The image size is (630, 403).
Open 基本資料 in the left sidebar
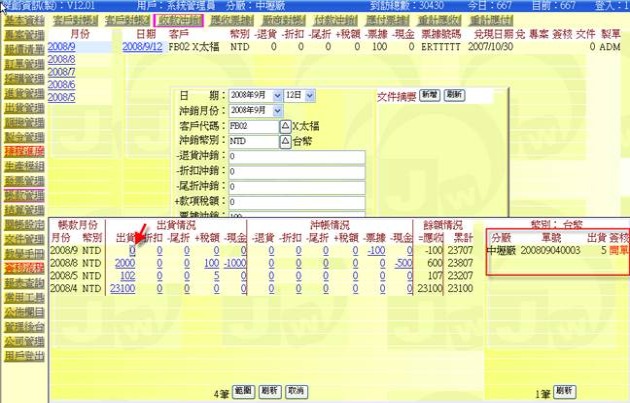coord(23,19)
